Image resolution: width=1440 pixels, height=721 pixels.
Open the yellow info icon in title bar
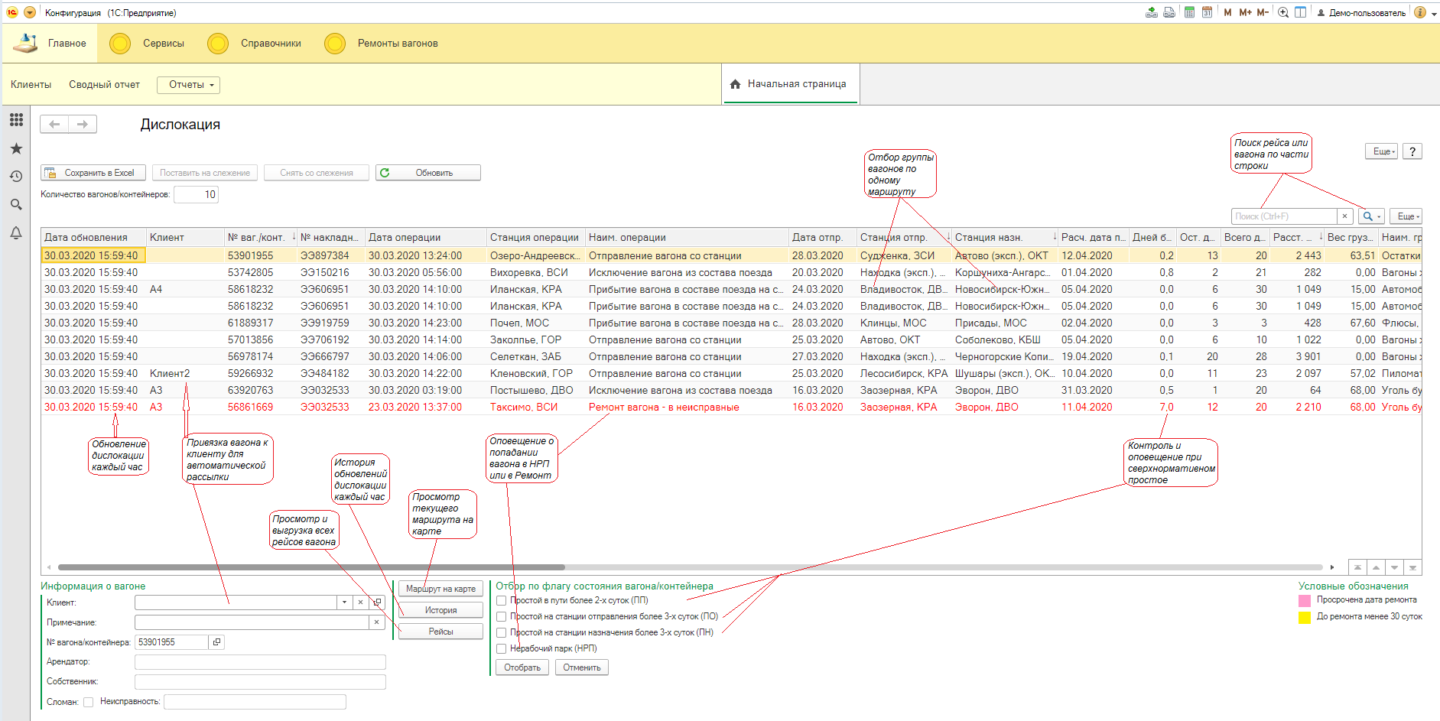[x=1420, y=12]
